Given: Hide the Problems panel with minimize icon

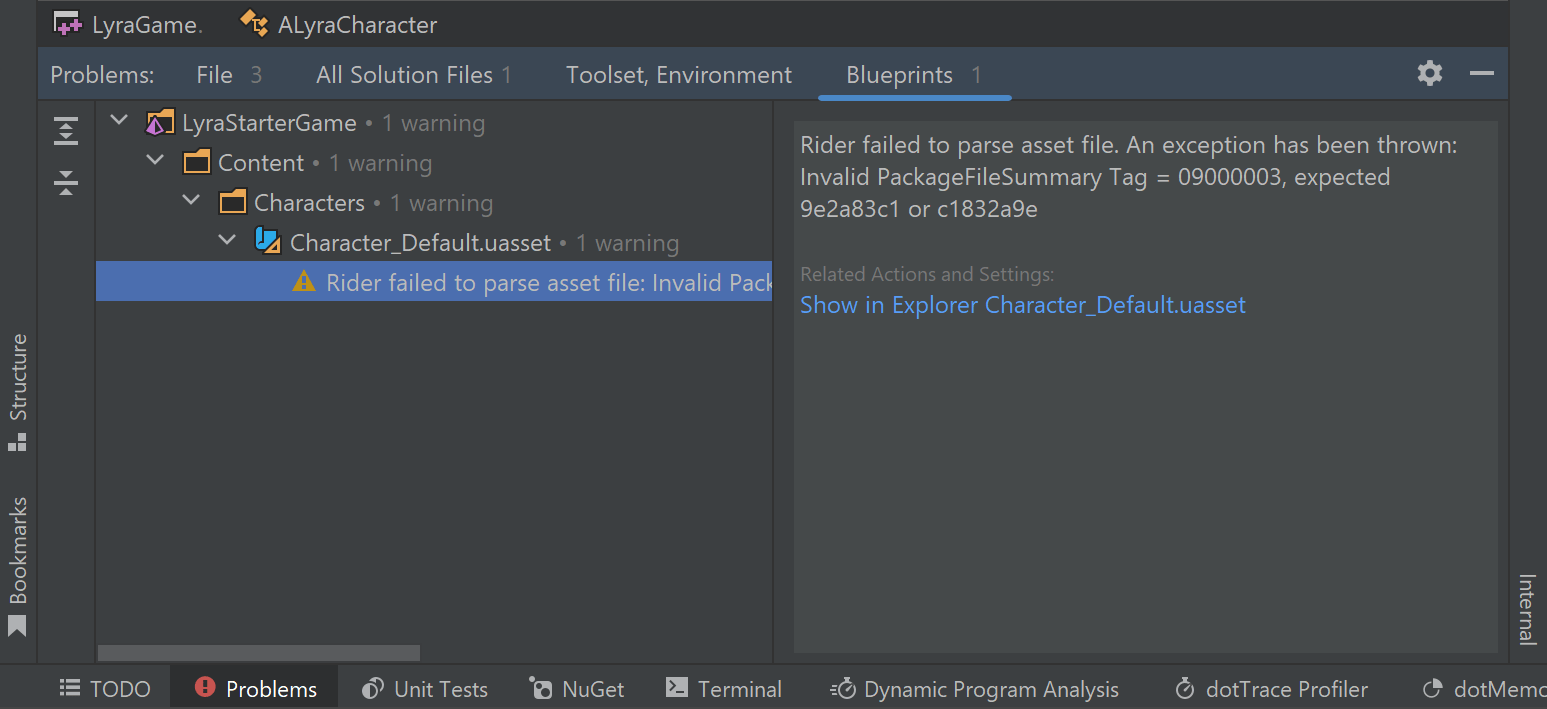Looking at the screenshot, I should (x=1481, y=73).
